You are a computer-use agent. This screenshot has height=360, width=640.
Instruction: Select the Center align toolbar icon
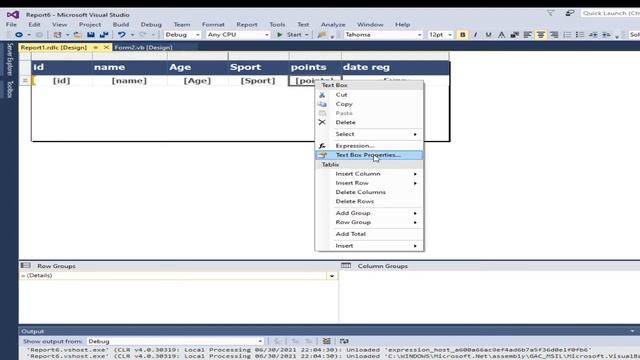541,35
